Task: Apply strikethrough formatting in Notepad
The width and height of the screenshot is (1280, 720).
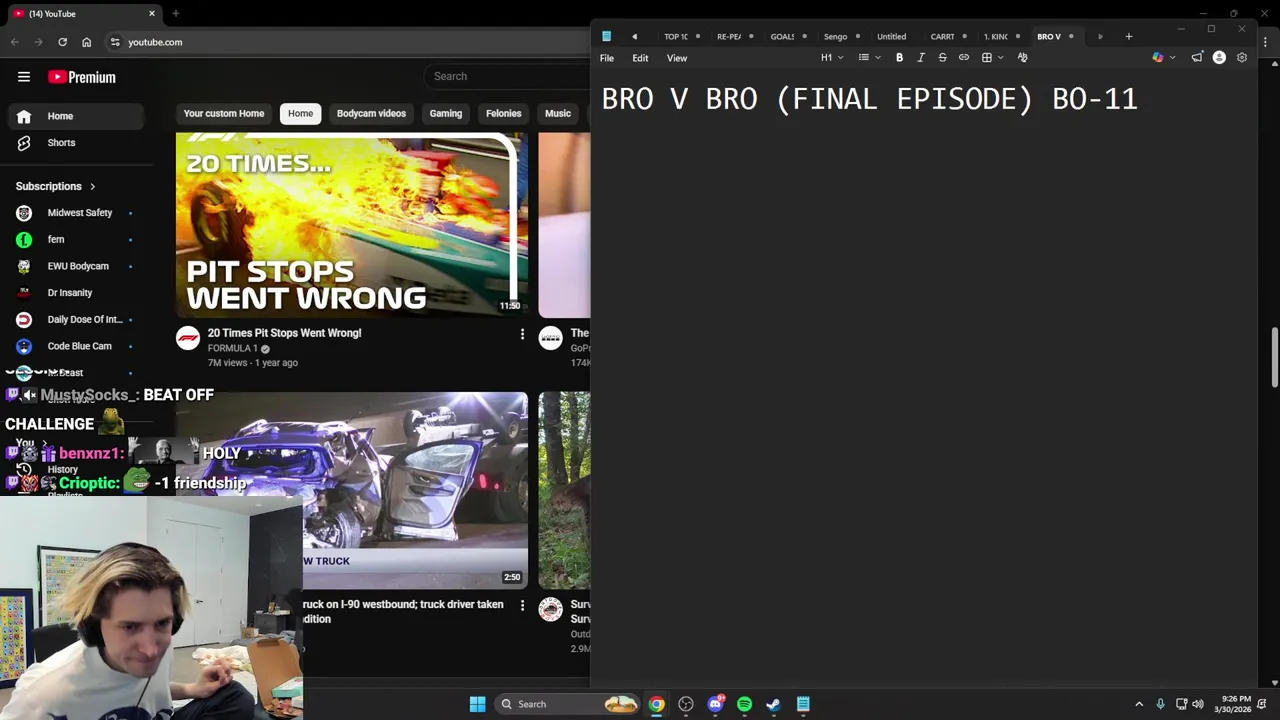Action: 942,58
